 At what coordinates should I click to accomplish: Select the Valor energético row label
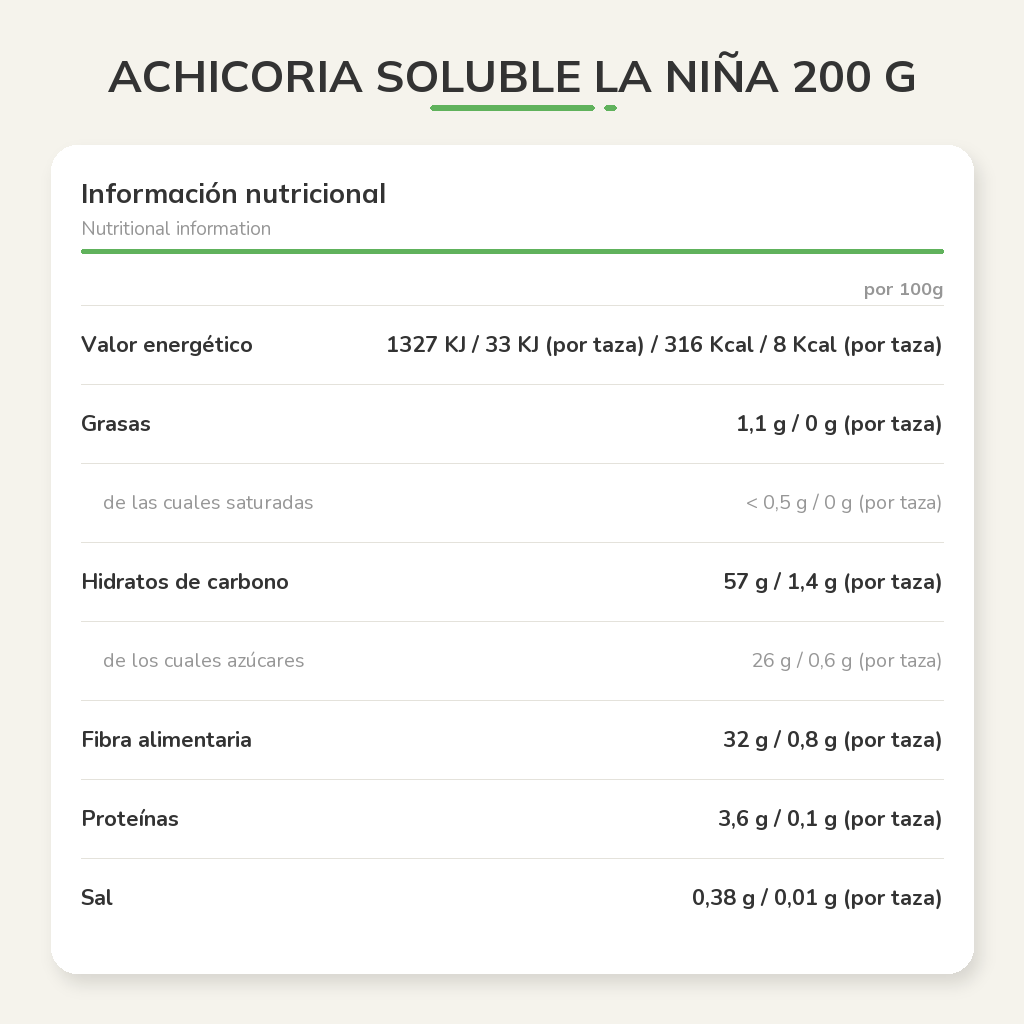(x=167, y=345)
